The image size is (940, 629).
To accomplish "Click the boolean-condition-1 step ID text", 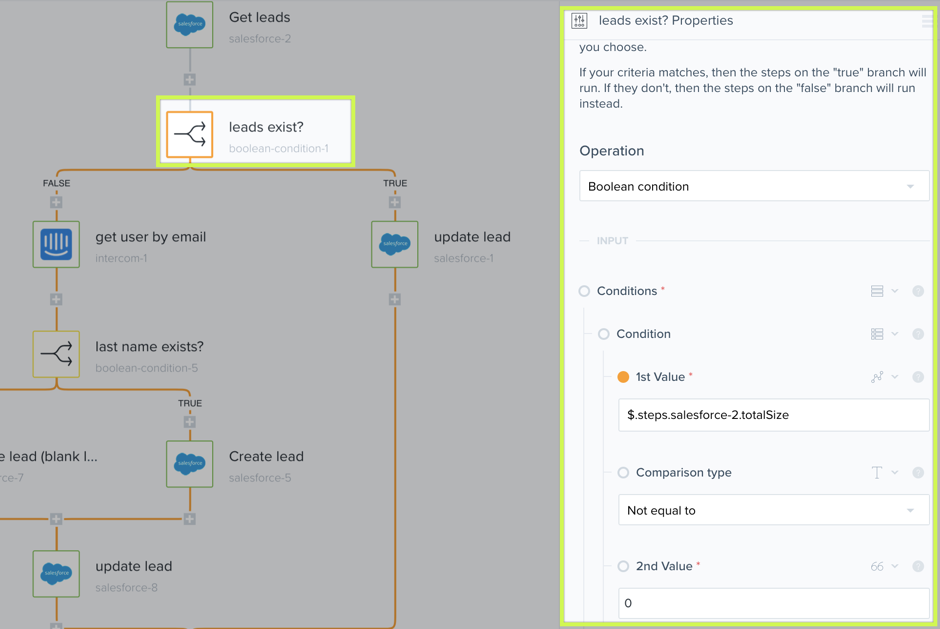I will tap(279, 149).
